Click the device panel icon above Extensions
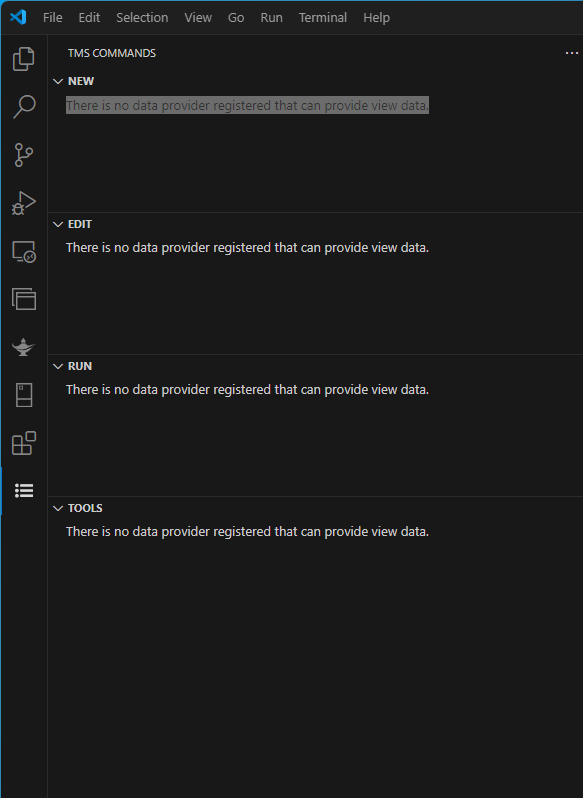The height and width of the screenshot is (798, 583). coord(23,395)
